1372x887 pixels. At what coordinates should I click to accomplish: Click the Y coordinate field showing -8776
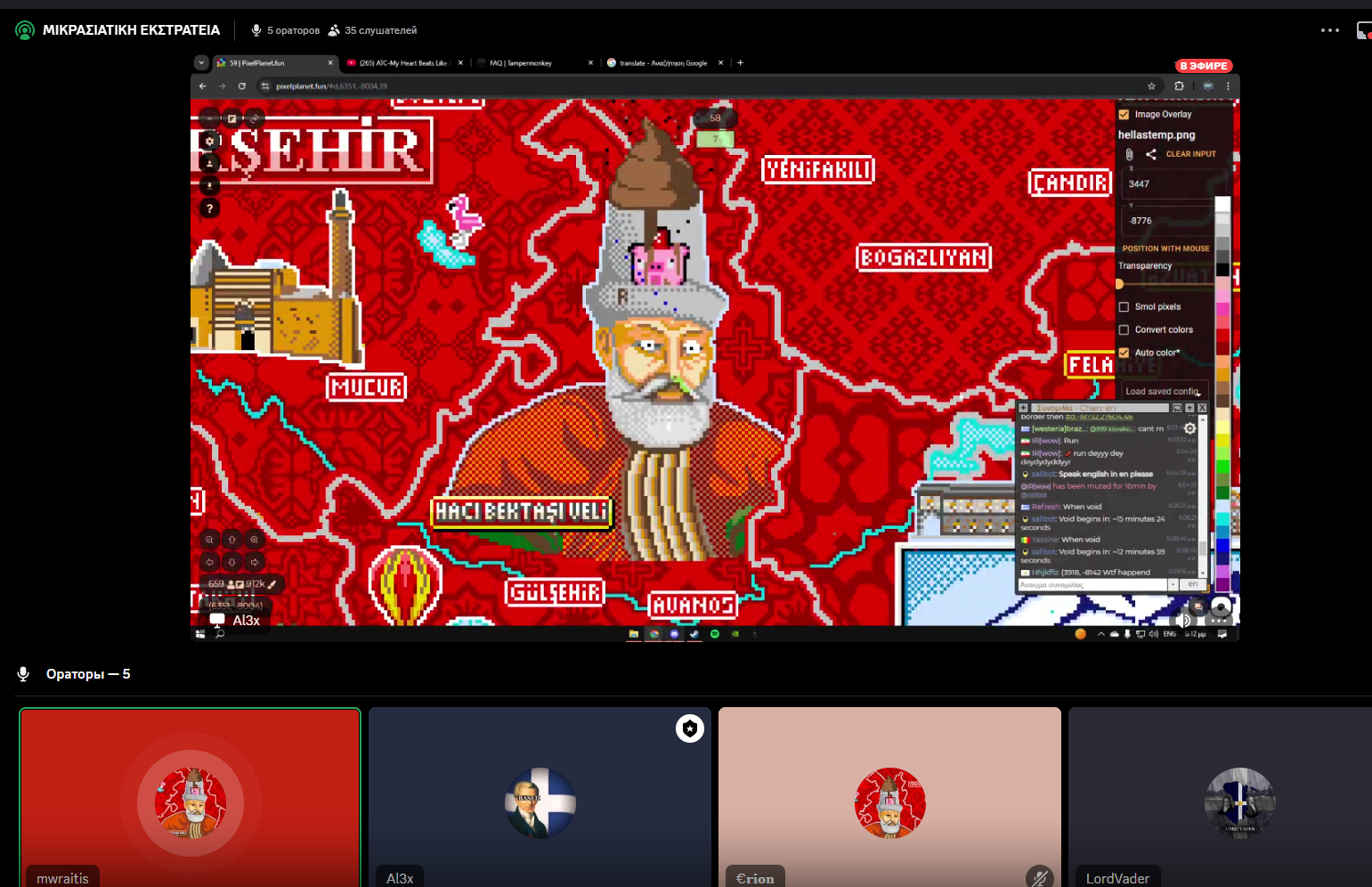pos(1166,220)
